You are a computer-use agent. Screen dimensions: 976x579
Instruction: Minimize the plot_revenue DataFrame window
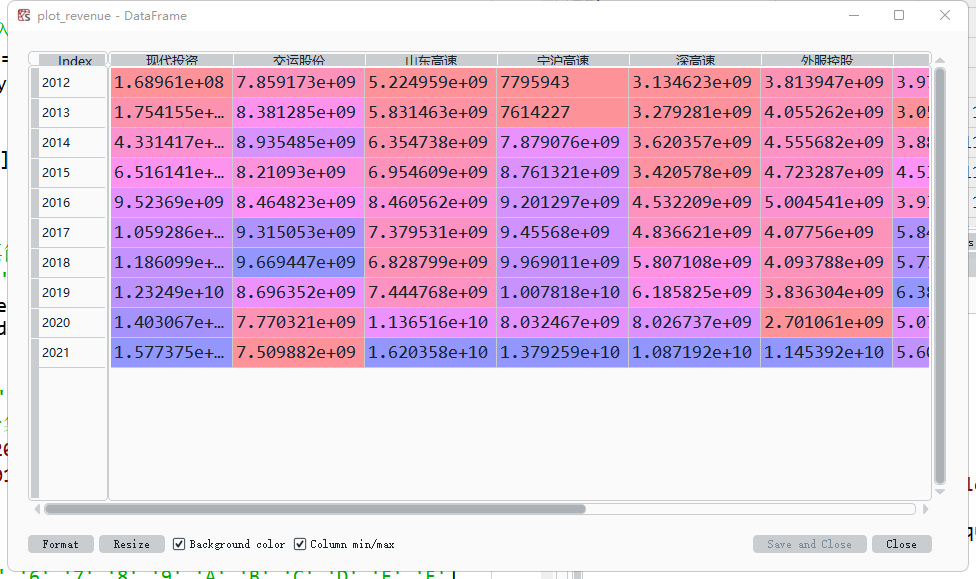click(x=854, y=15)
